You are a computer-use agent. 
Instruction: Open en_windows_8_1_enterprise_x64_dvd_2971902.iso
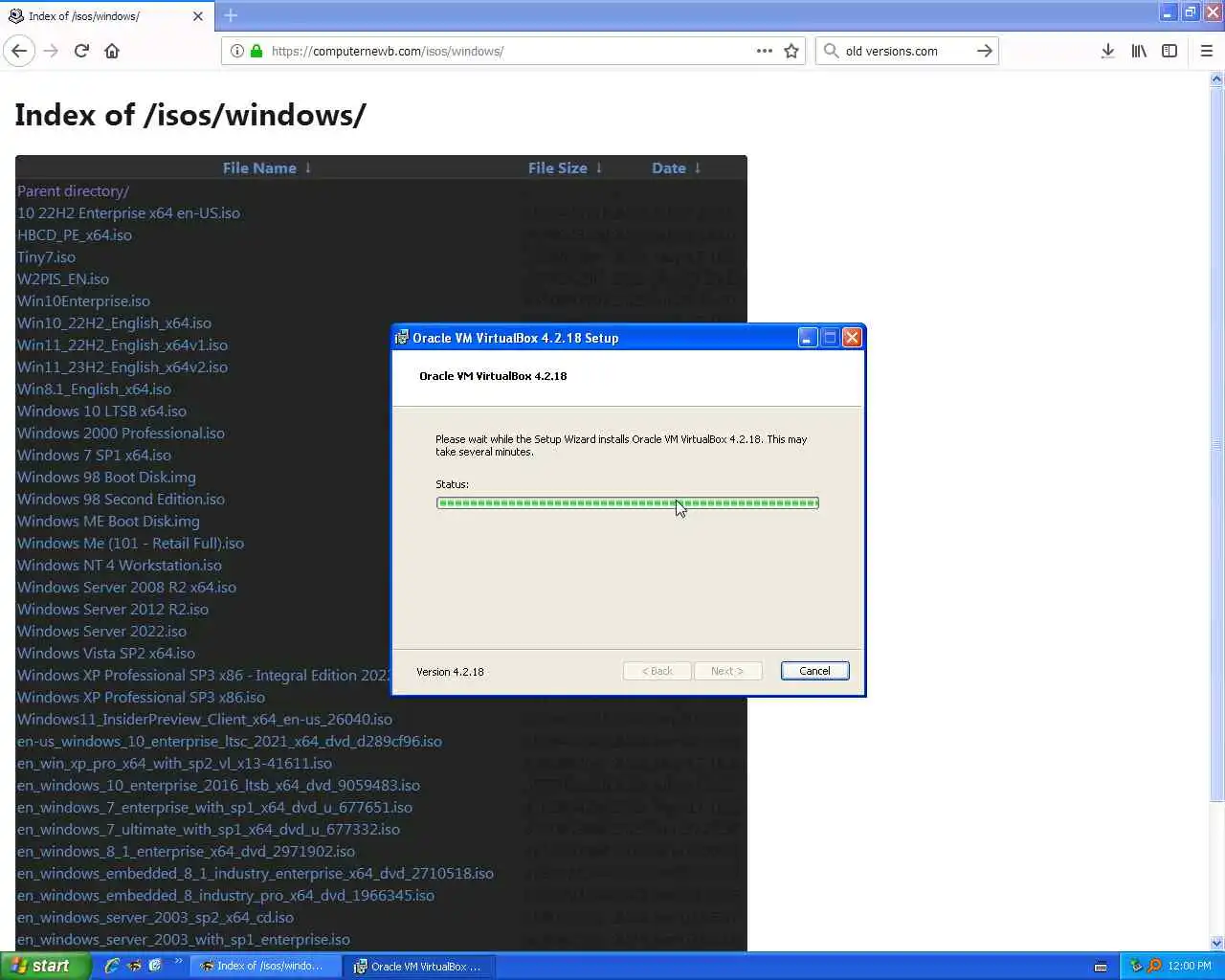[x=186, y=851]
